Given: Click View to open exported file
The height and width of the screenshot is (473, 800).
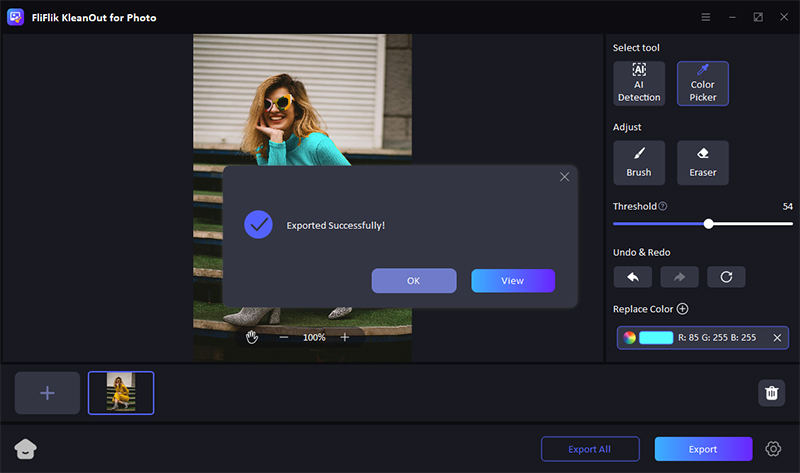Looking at the screenshot, I should coord(513,281).
